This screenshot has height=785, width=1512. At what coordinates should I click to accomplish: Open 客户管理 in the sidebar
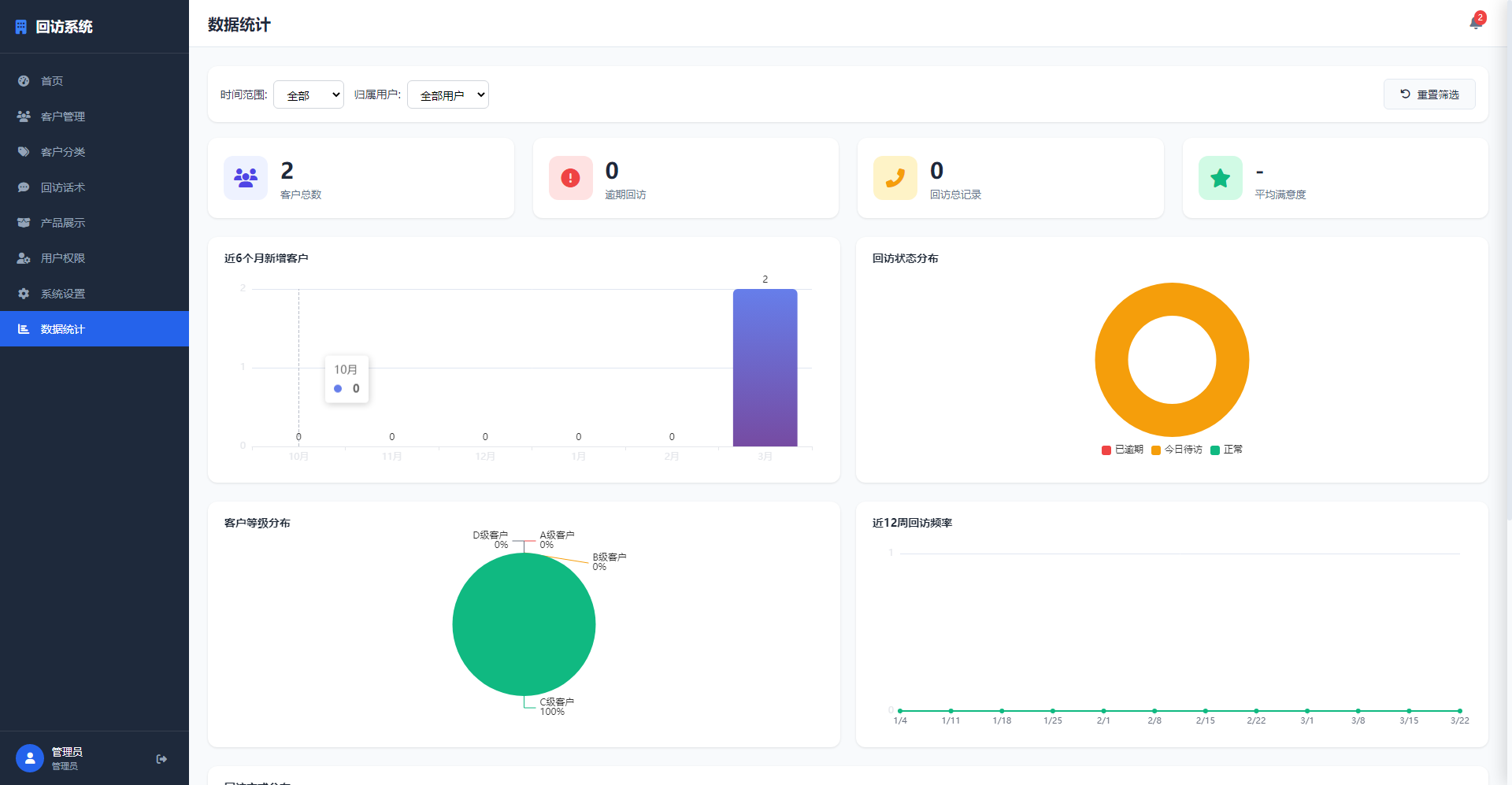pyautogui.click(x=63, y=117)
